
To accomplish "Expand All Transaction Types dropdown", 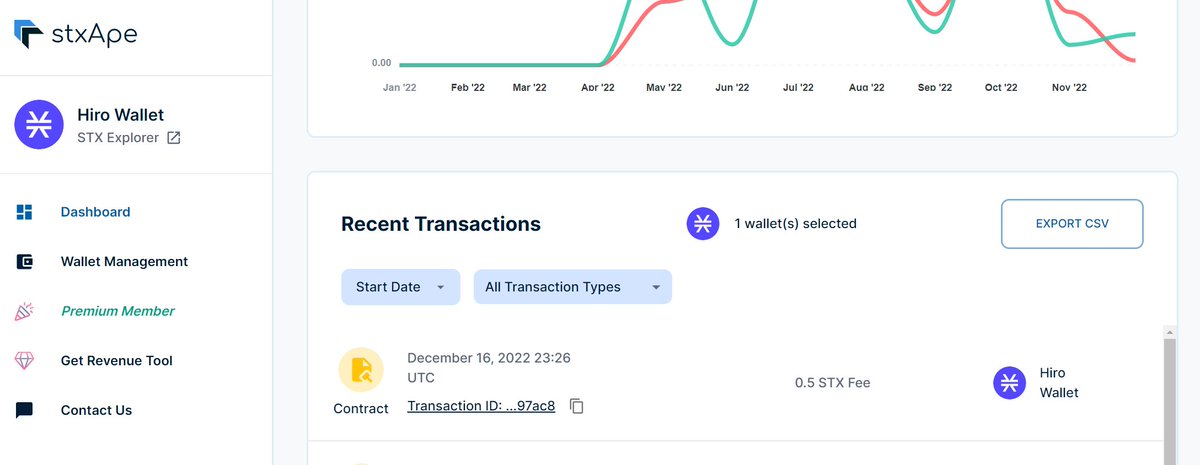I will [x=572, y=287].
